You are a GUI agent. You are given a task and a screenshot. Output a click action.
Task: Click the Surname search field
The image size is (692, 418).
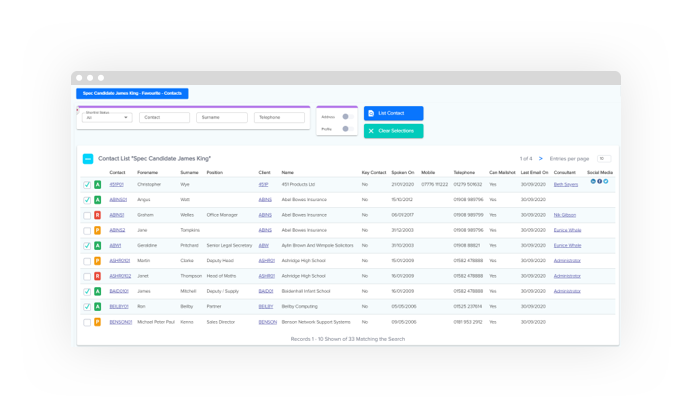point(222,117)
